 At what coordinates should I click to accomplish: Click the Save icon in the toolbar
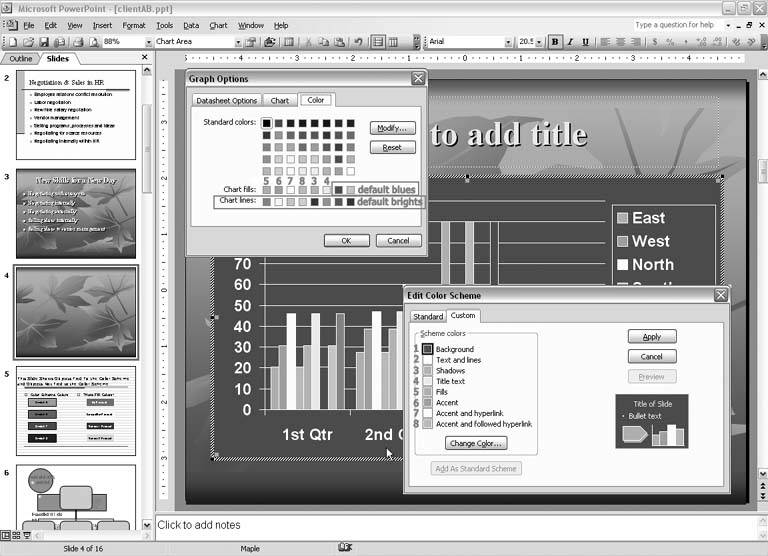tap(45, 42)
